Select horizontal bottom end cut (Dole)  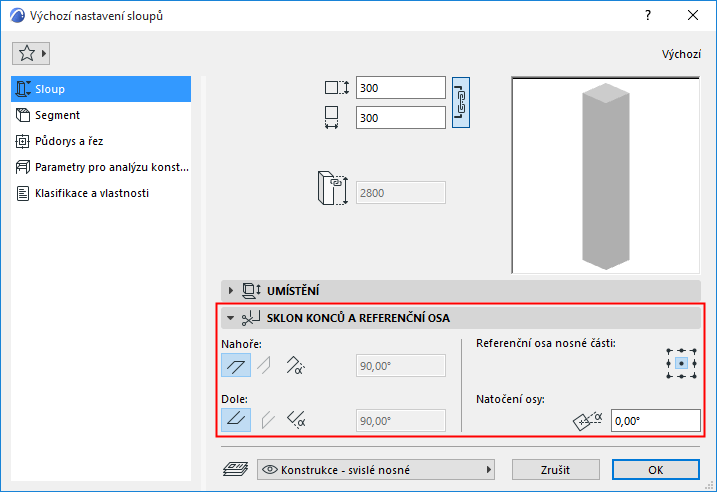click(x=236, y=420)
